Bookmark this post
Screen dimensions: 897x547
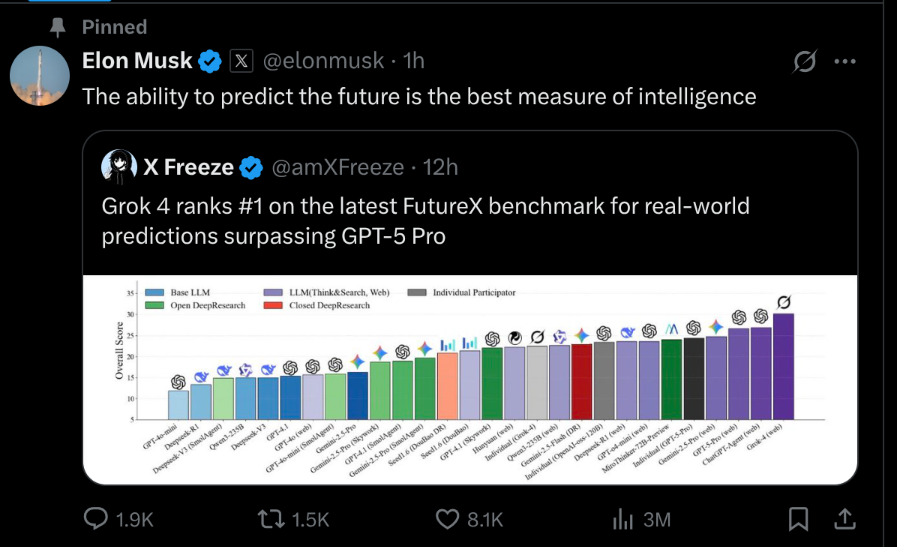click(798, 519)
